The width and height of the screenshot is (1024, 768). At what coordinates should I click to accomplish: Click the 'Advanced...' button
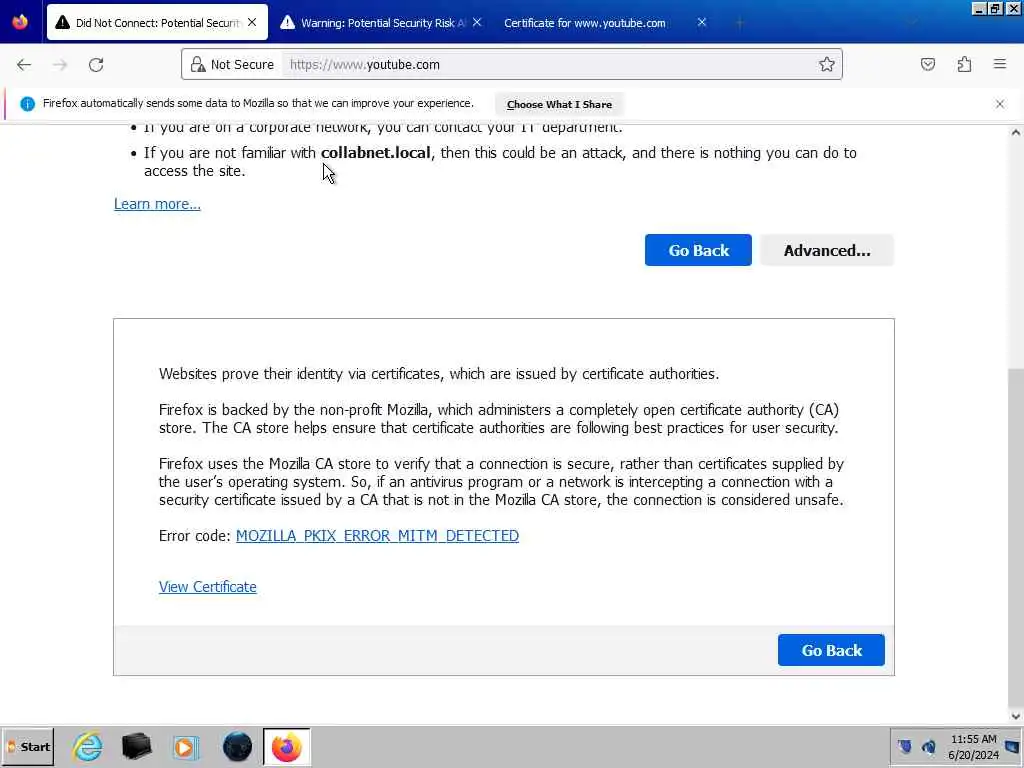[827, 250]
